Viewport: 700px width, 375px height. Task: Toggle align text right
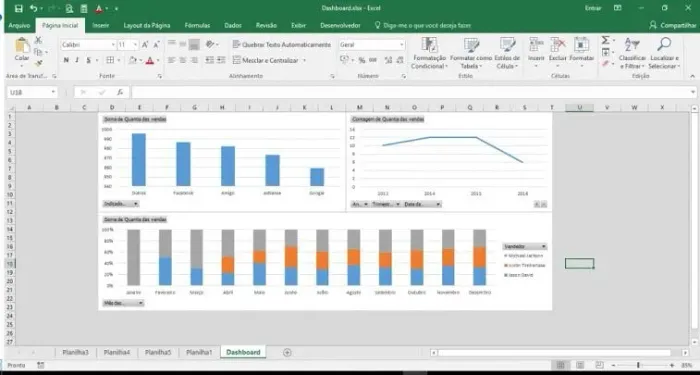(194, 60)
